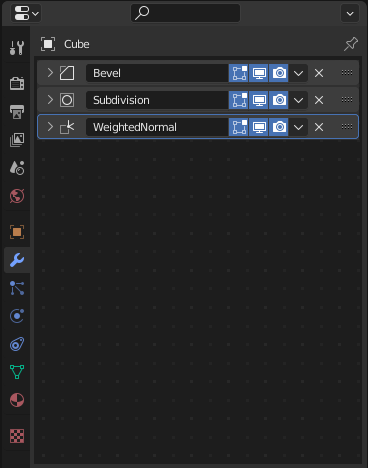Toggle WeightedNormal render camera visibility
368x468 pixels.
(x=279, y=127)
